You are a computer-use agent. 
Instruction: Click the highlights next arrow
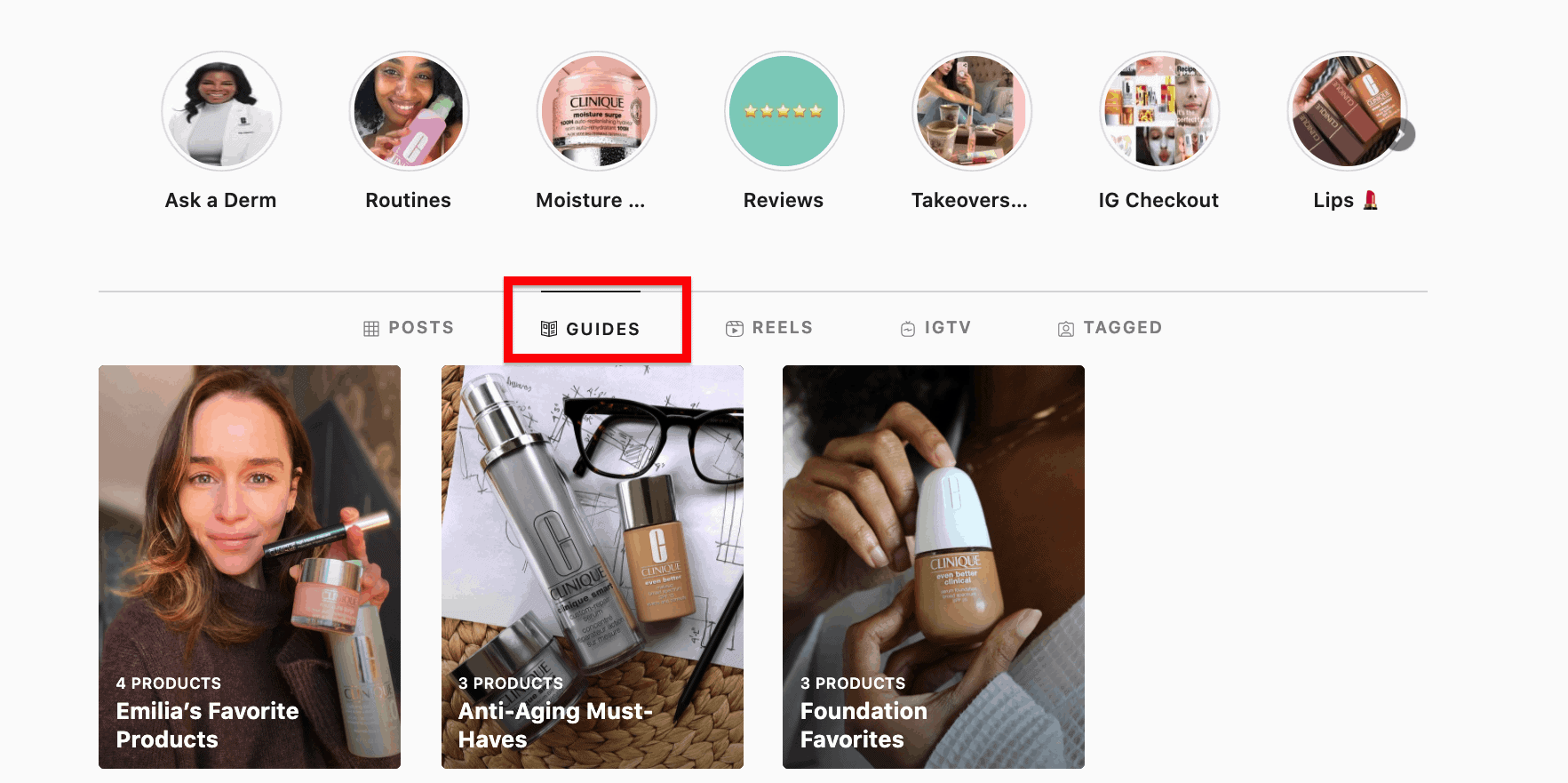[1401, 135]
